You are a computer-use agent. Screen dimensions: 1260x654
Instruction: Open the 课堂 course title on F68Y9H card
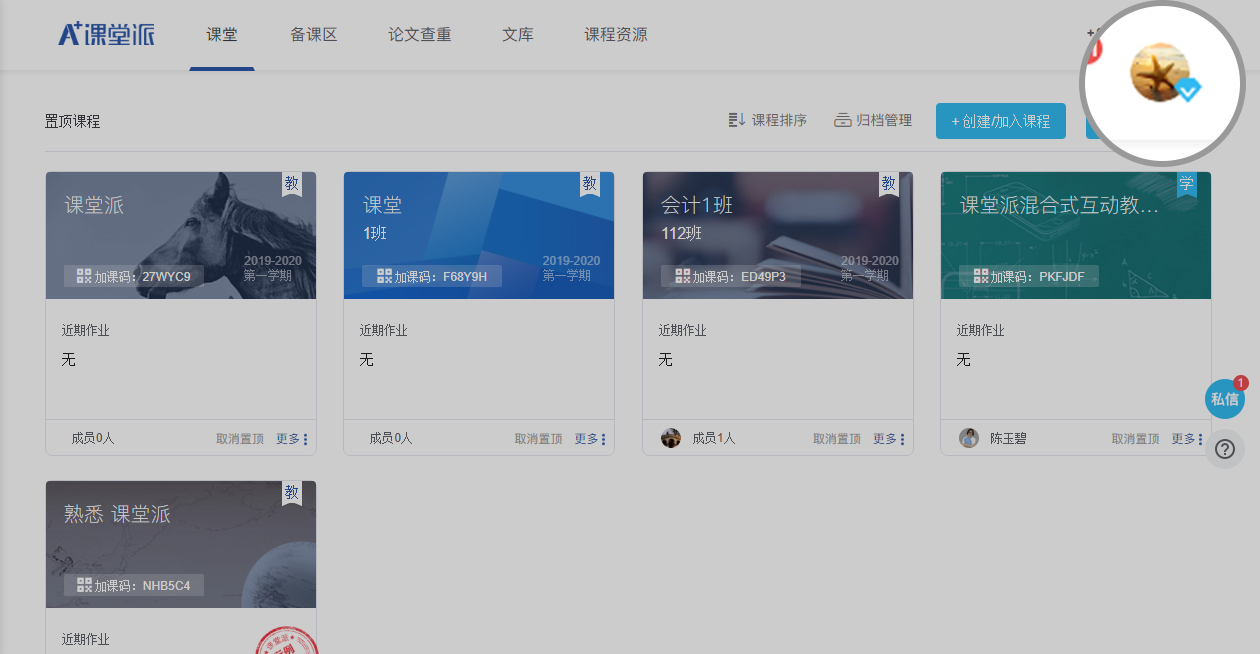tap(383, 205)
